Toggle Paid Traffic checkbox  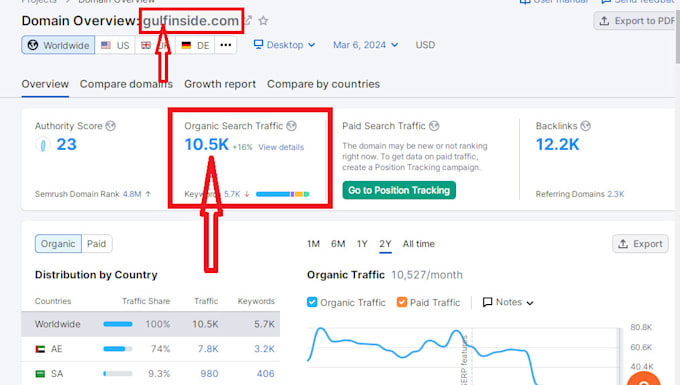tap(402, 302)
